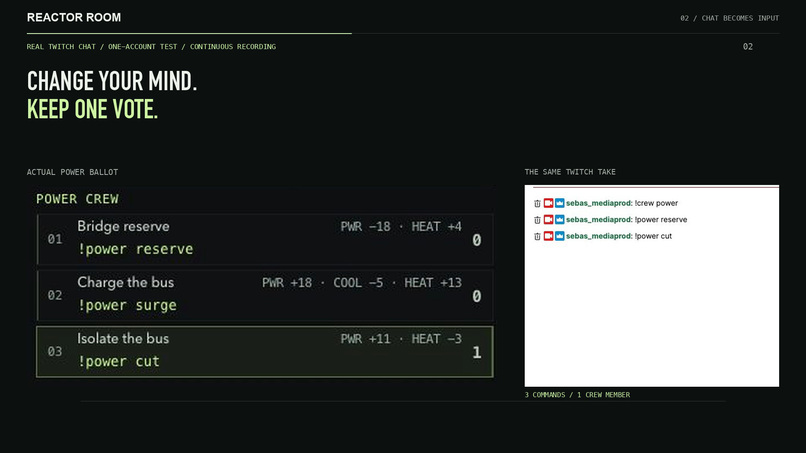Screen dimensions: 806x453
Task: Click the 'REACTOR ROOM' title
Action: [74, 17]
